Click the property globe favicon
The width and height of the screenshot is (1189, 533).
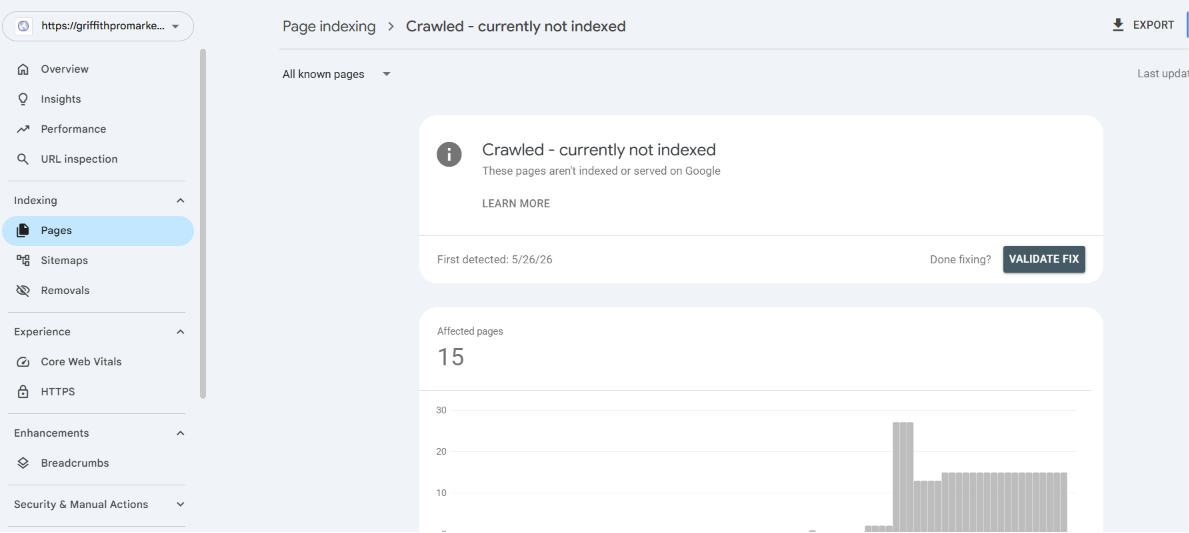(x=23, y=27)
